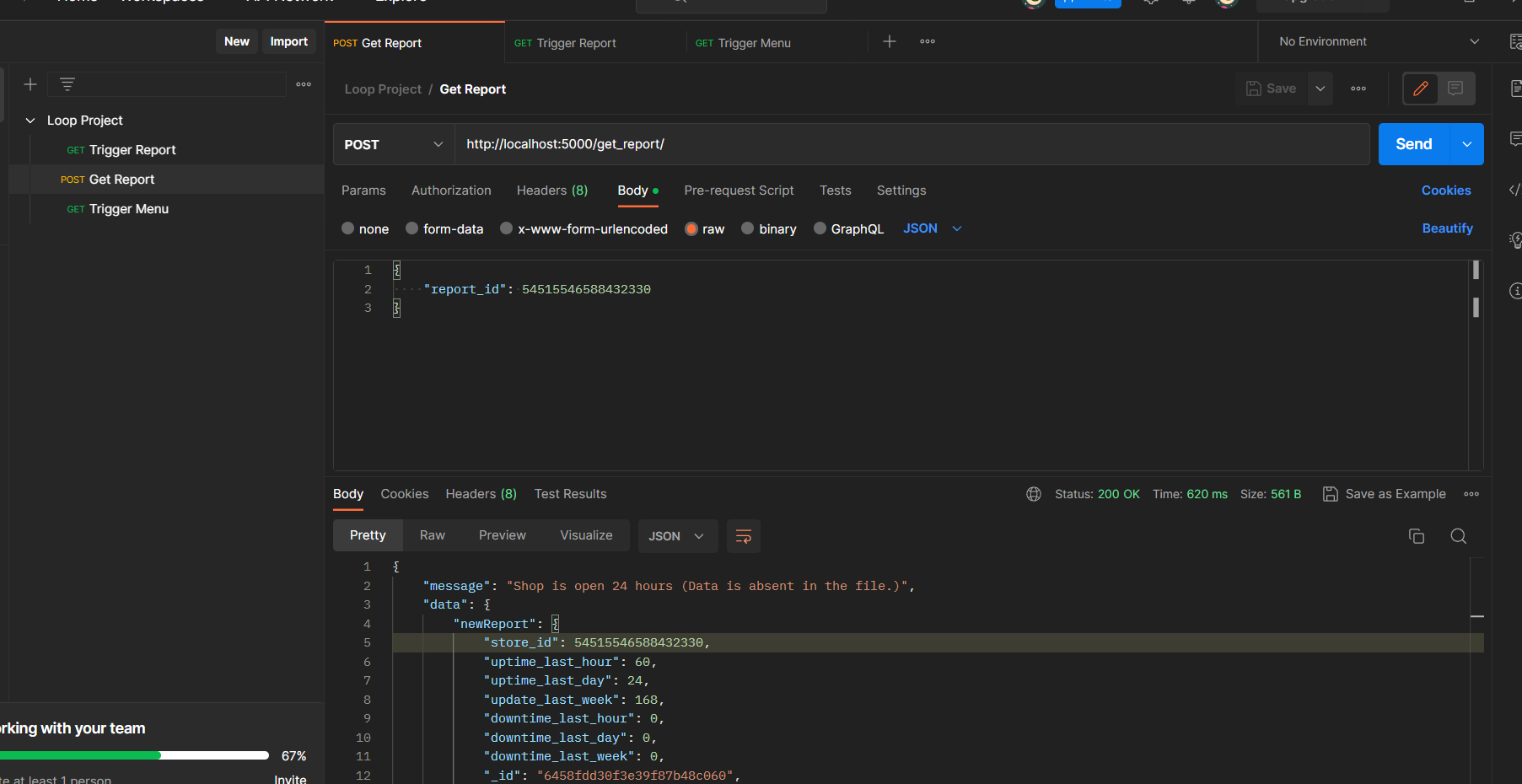Create a new collection via the plus icon

point(30,84)
